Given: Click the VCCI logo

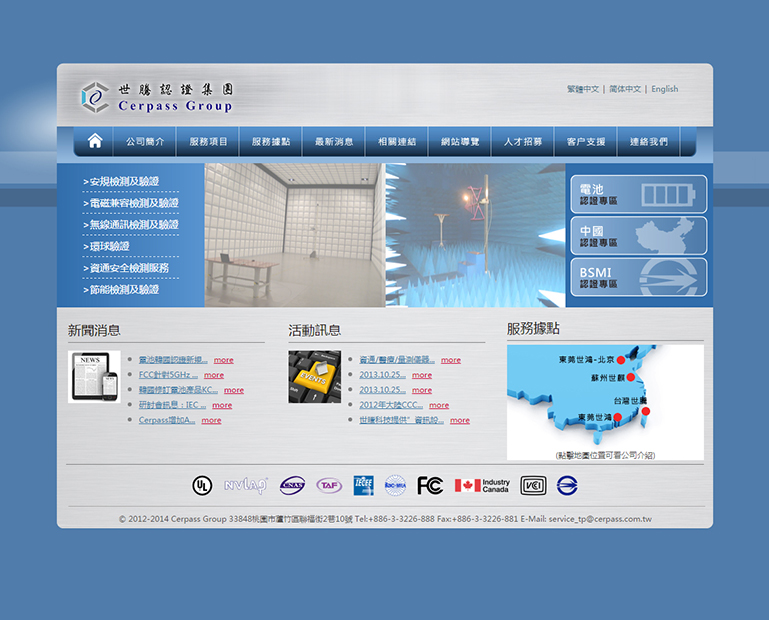Looking at the screenshot, I should coord(533,486).
